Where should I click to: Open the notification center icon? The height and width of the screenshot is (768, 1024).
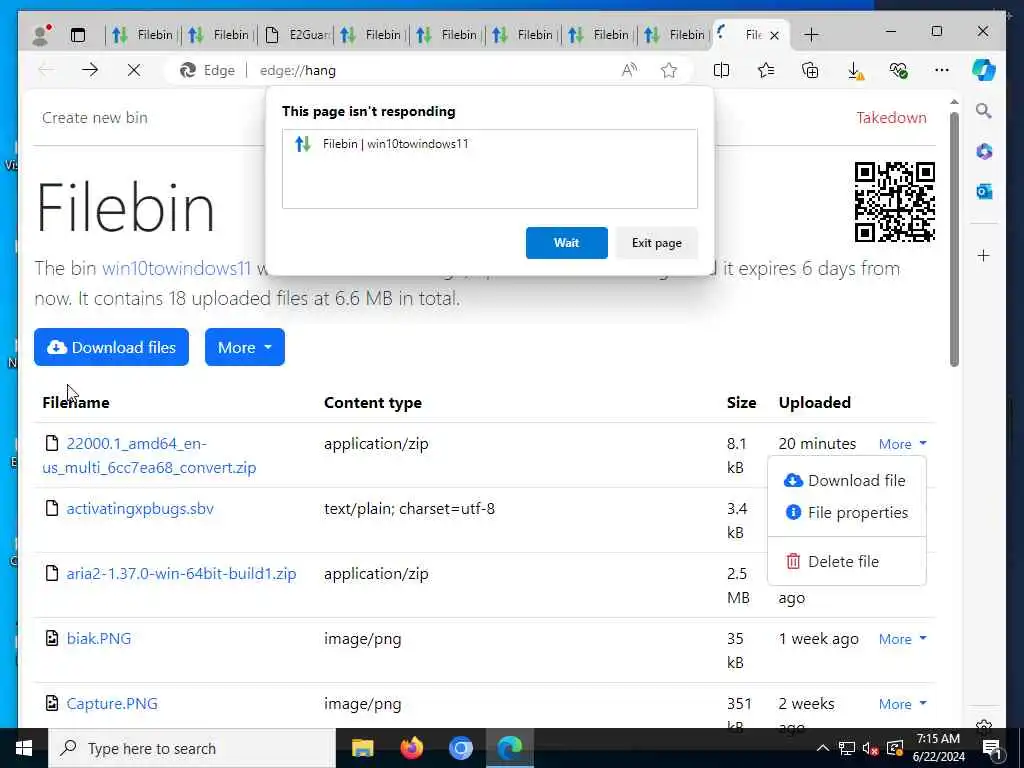pyautogui.click(x=992, y=748)
